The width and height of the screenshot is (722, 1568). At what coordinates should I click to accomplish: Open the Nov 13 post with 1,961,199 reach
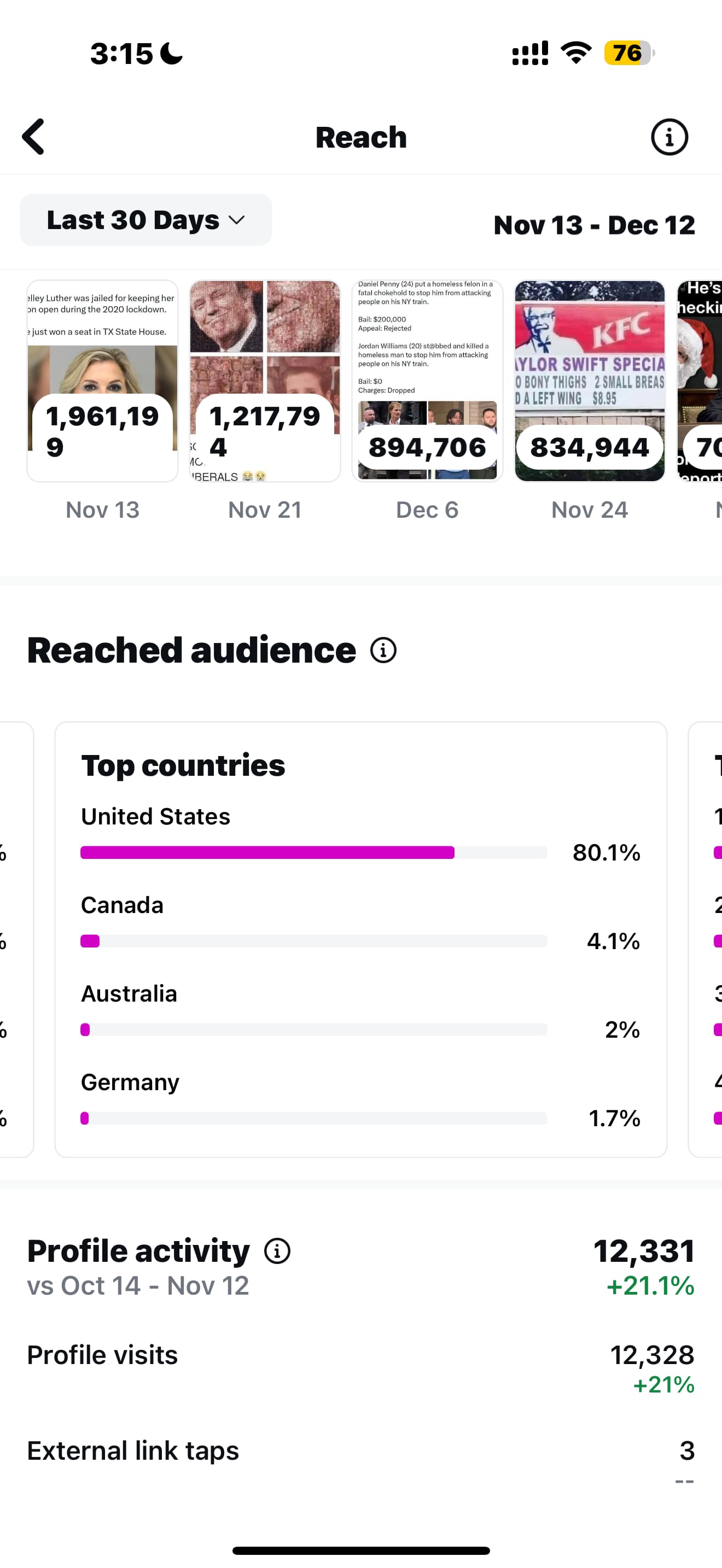click(x=102, y=381)
